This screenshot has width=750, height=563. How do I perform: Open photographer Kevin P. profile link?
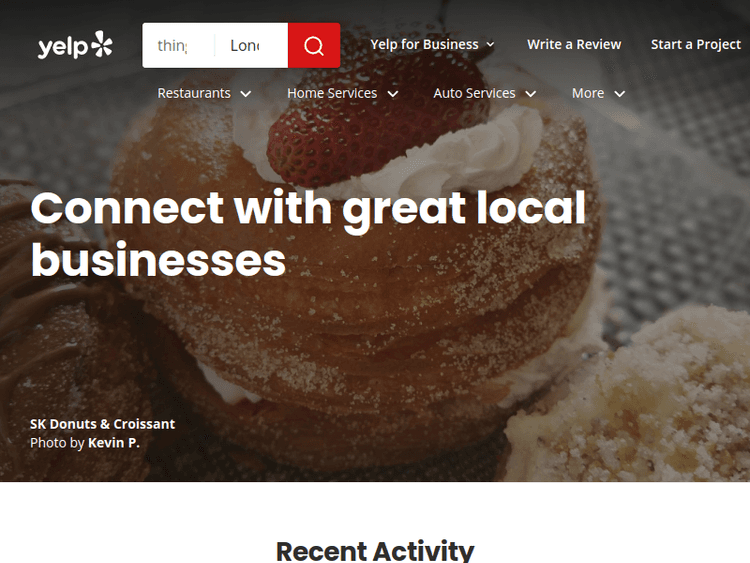114,443
